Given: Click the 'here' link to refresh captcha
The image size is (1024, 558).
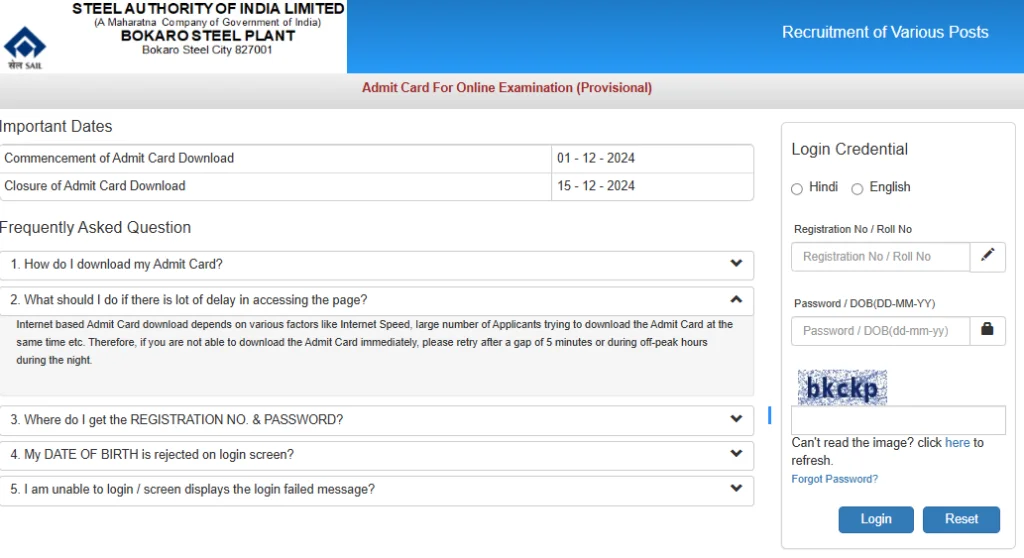Looking at the screenshot, I should pos(957,442).
